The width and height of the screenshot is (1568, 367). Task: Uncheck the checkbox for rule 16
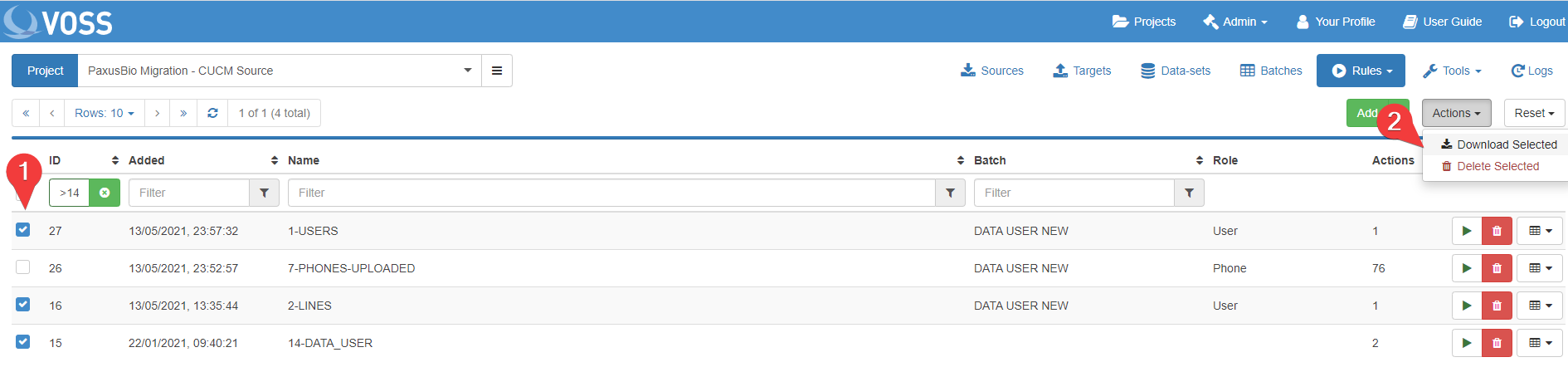click(x=23, y=305)
